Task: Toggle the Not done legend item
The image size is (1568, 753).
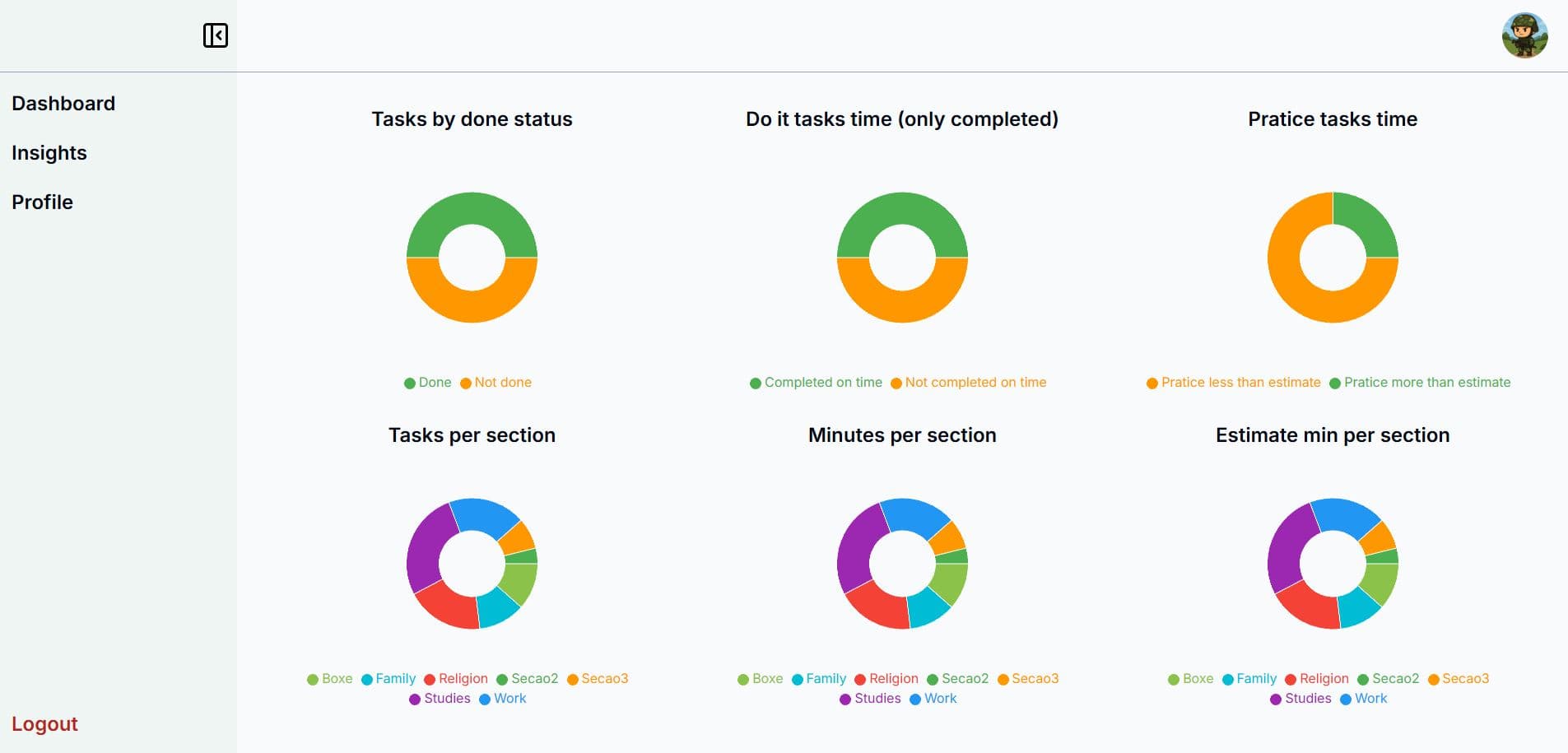Action: click(x=496, y=383)
